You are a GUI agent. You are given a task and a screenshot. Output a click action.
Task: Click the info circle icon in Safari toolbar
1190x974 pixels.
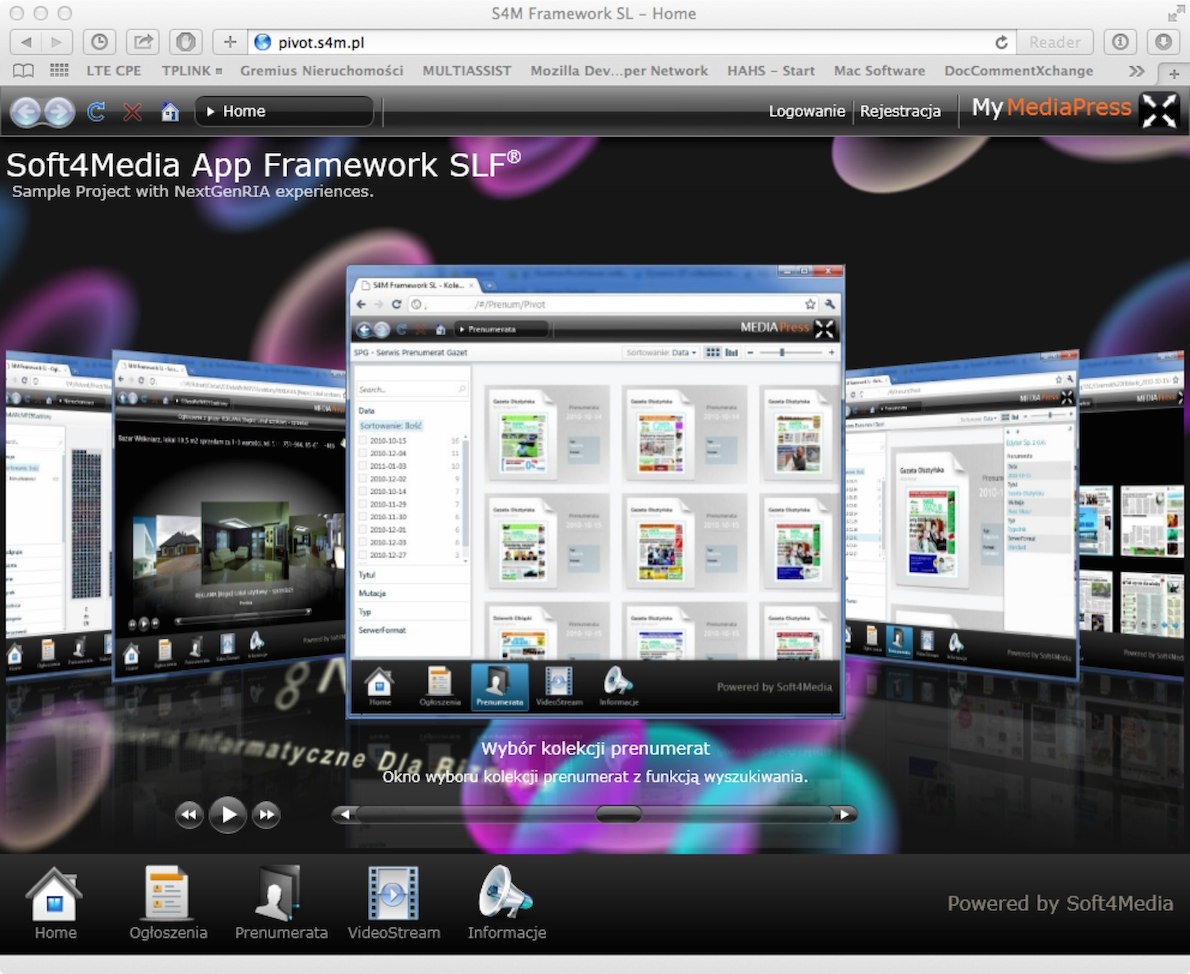pyautogui.click(x=1119, y=42)
